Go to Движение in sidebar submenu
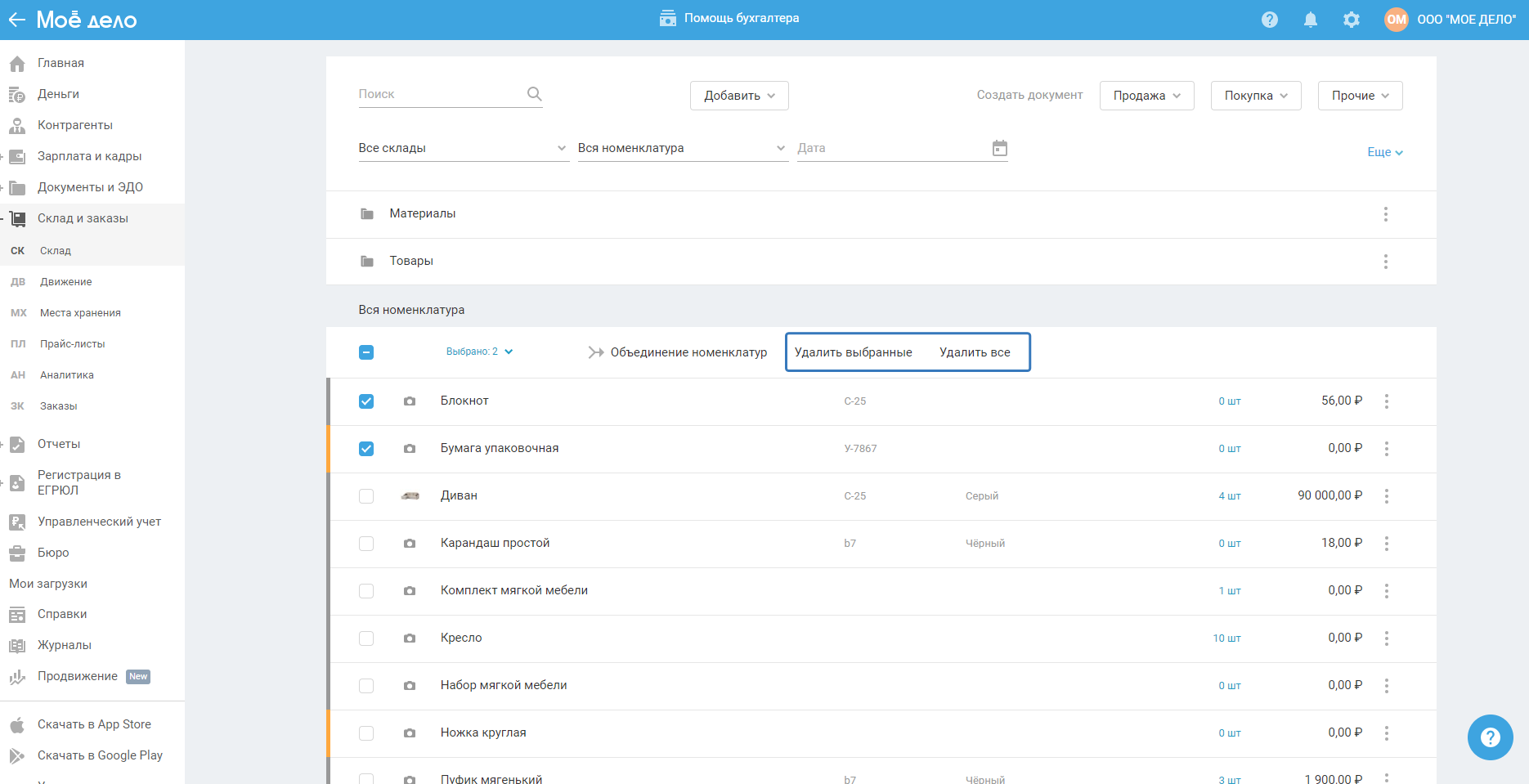1529x784 pixels. pyautogui.click(x=65, y=282)
